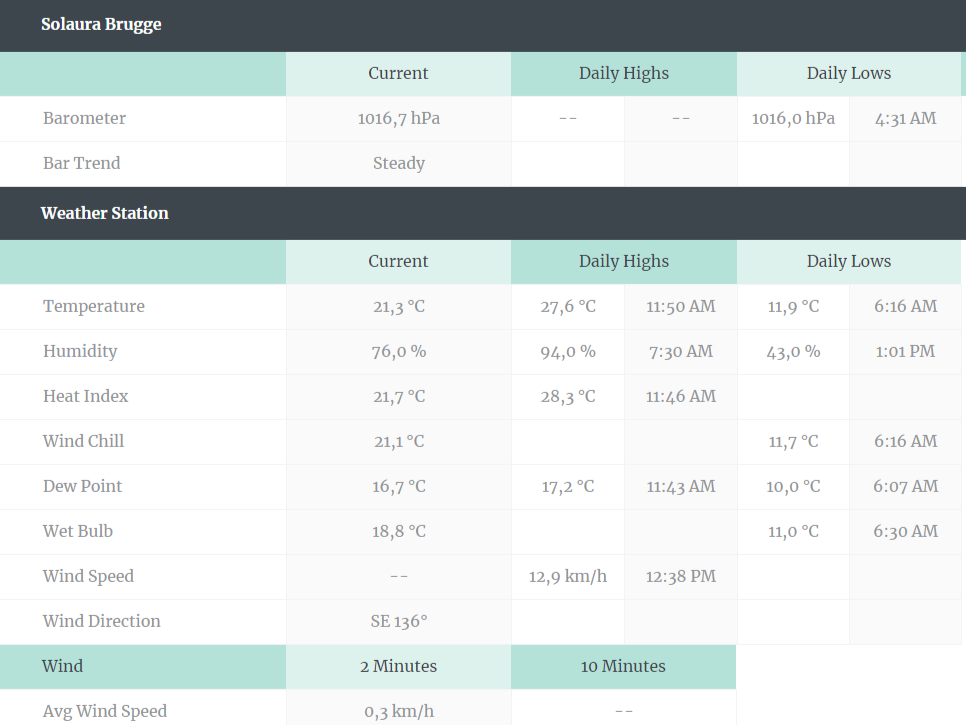Click dew point high 17,2 °C
Screen dimensions: 966x725
click(x=568, y=486)
